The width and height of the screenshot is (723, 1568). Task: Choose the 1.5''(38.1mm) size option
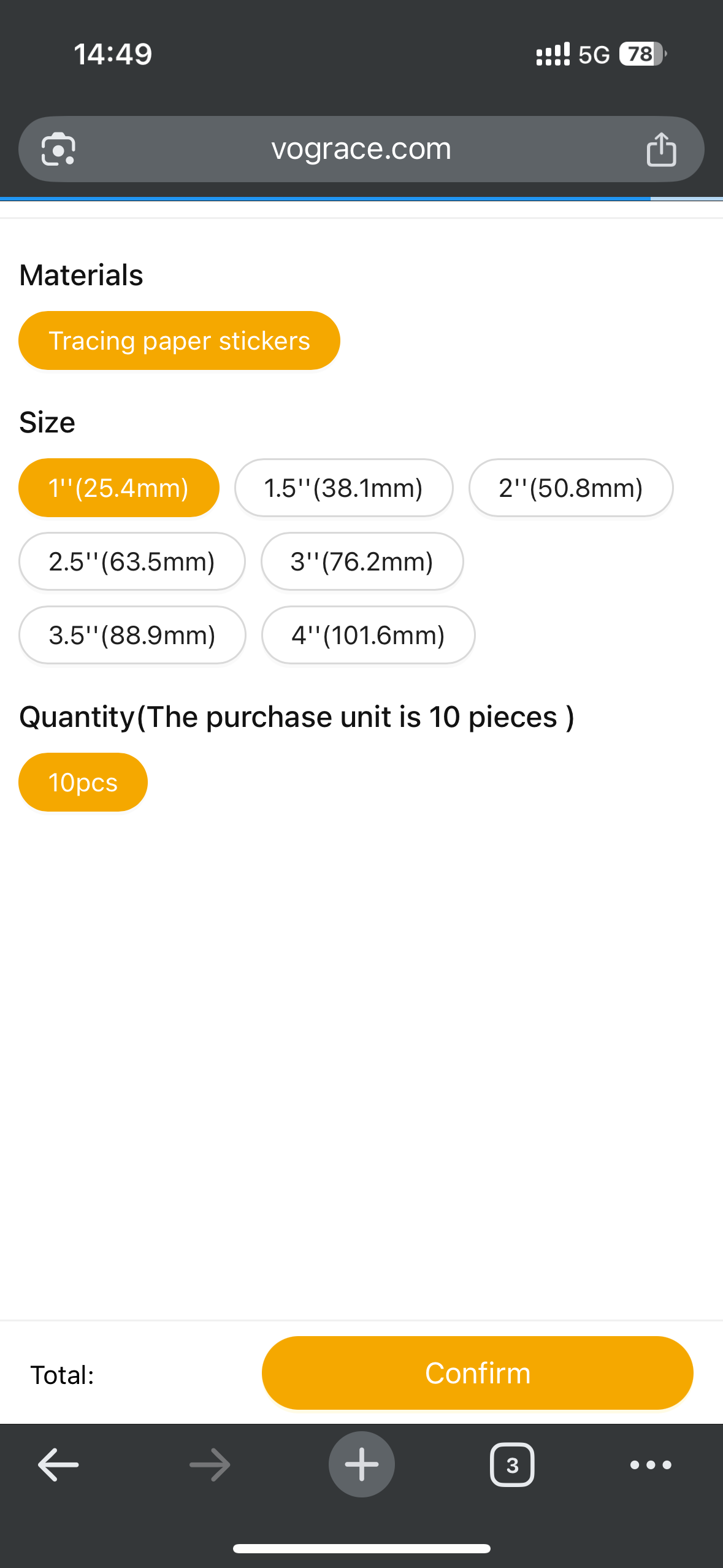click(343, 488)
